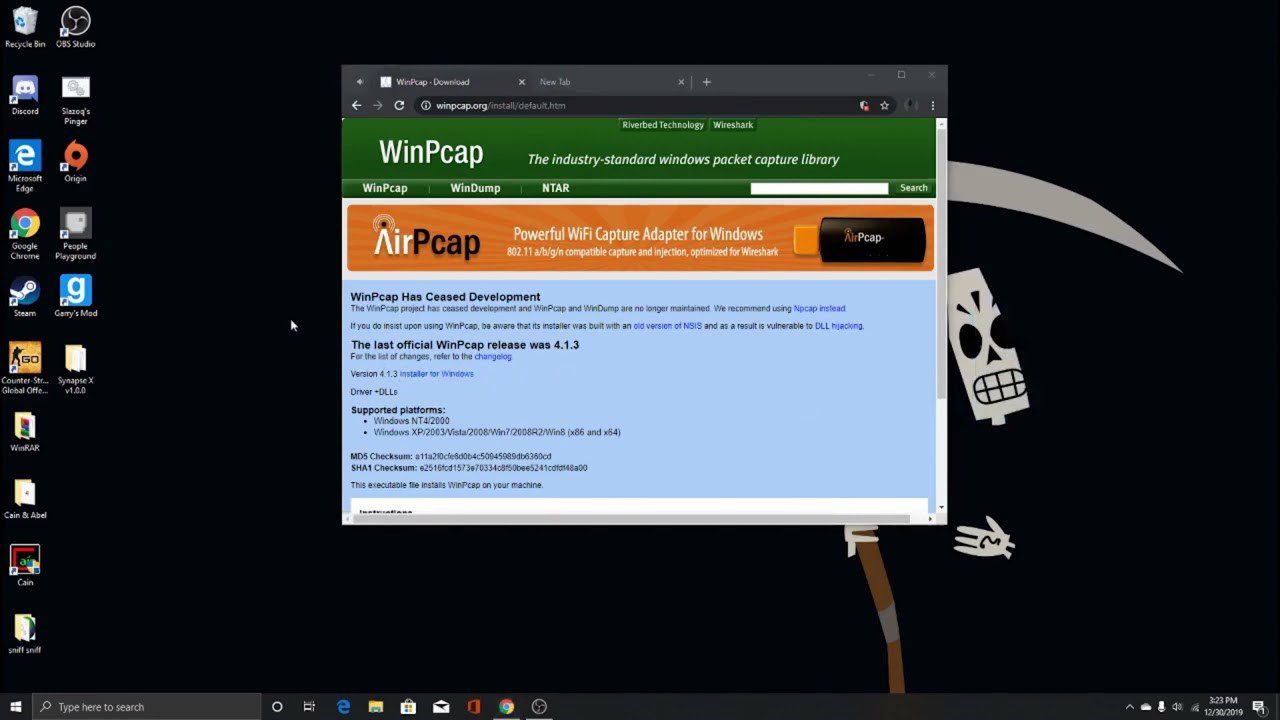The height and width of the screenshot is (720, 1280).
Task: Click the installer for Windows download link
Action: pyautogui.click(x=436, y=373)
